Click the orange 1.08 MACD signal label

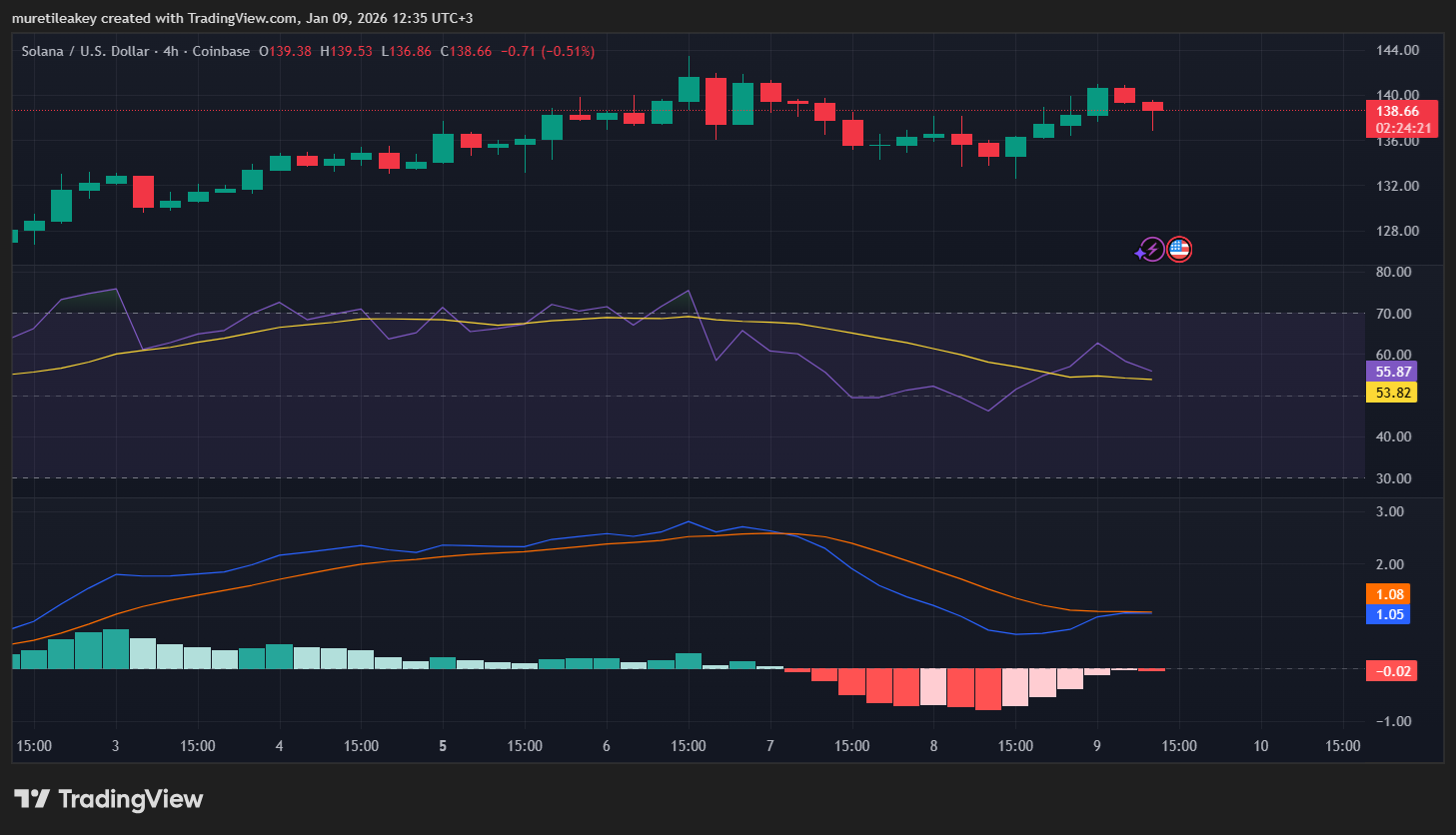(1389, 594)
